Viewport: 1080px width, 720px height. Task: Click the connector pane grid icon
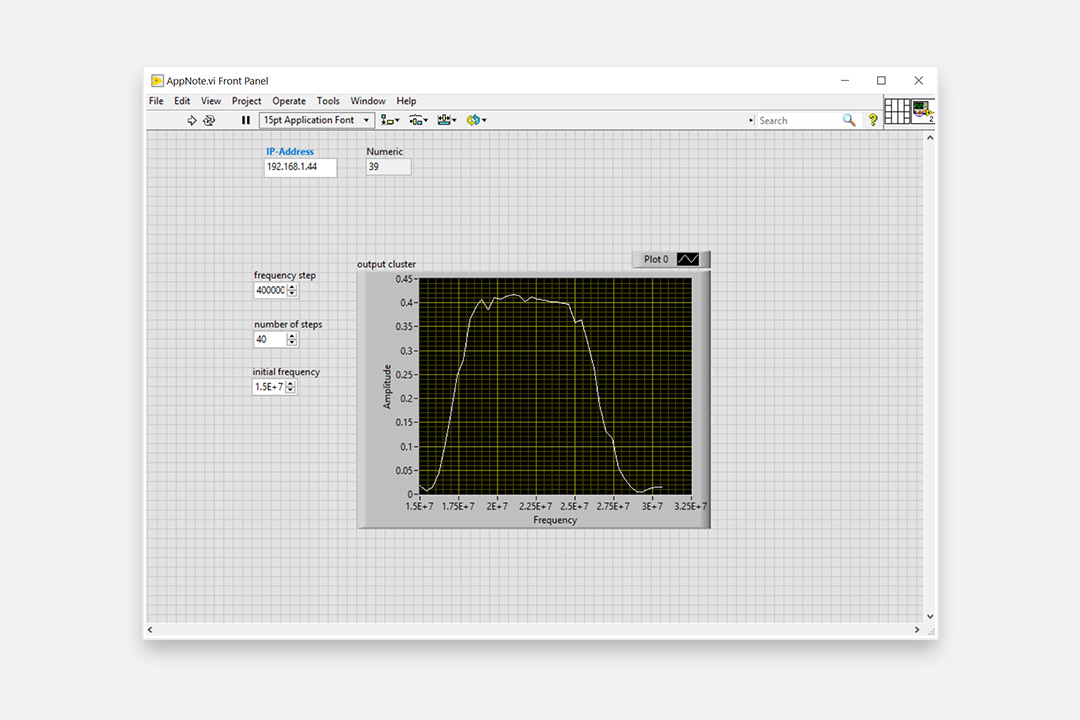897,110
